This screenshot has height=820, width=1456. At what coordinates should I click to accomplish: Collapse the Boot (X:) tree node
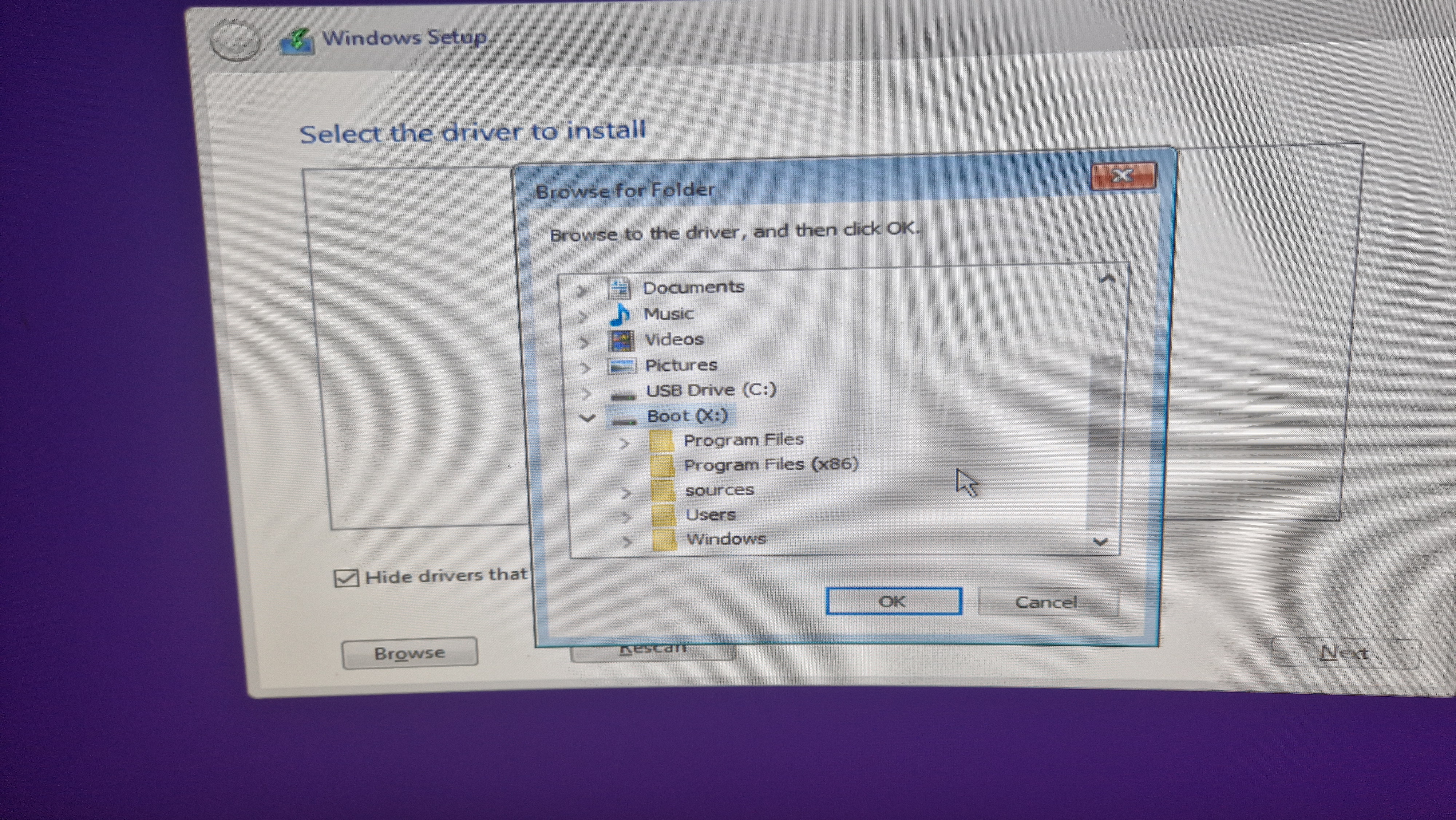pos(587,418)
